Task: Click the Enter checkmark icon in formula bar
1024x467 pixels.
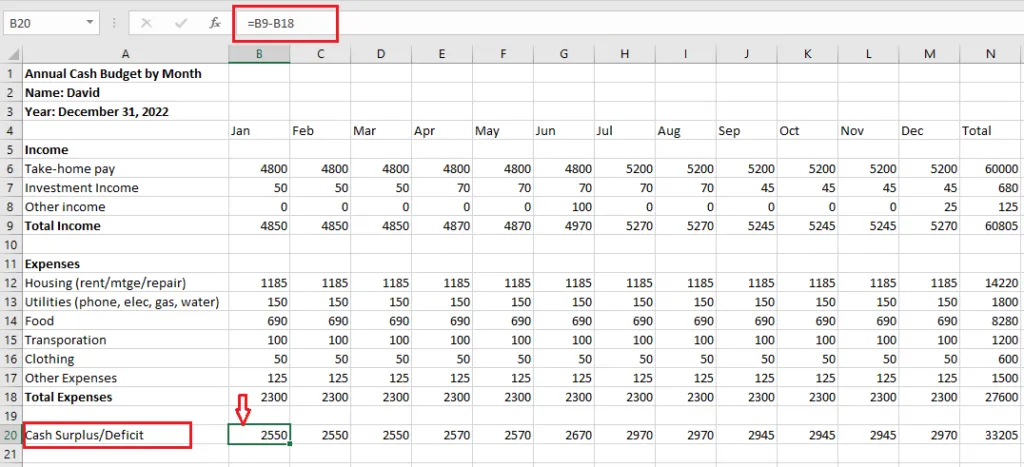Action: point(181,23)
